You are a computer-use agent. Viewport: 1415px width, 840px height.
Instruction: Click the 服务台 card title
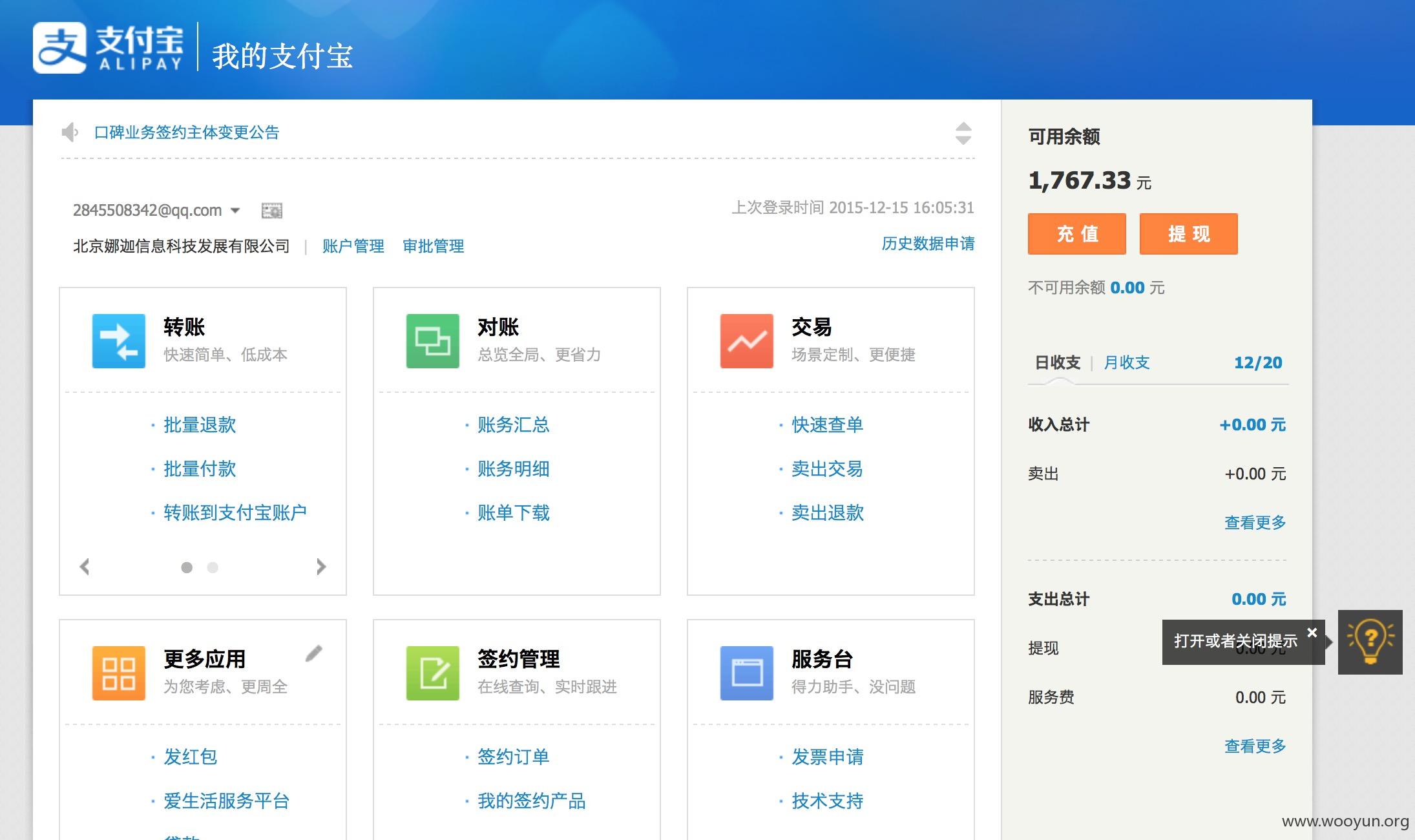pyautogui.click(x=822, y=659)
